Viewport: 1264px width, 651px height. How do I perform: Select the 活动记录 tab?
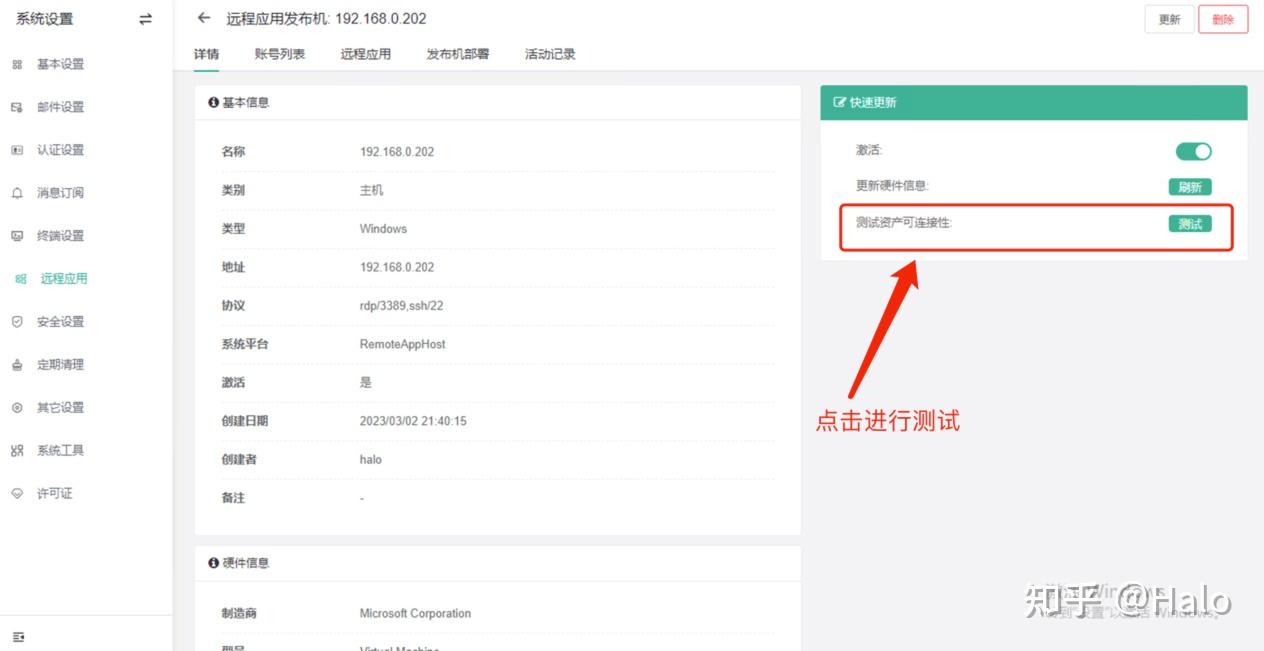tap(550, 55)
